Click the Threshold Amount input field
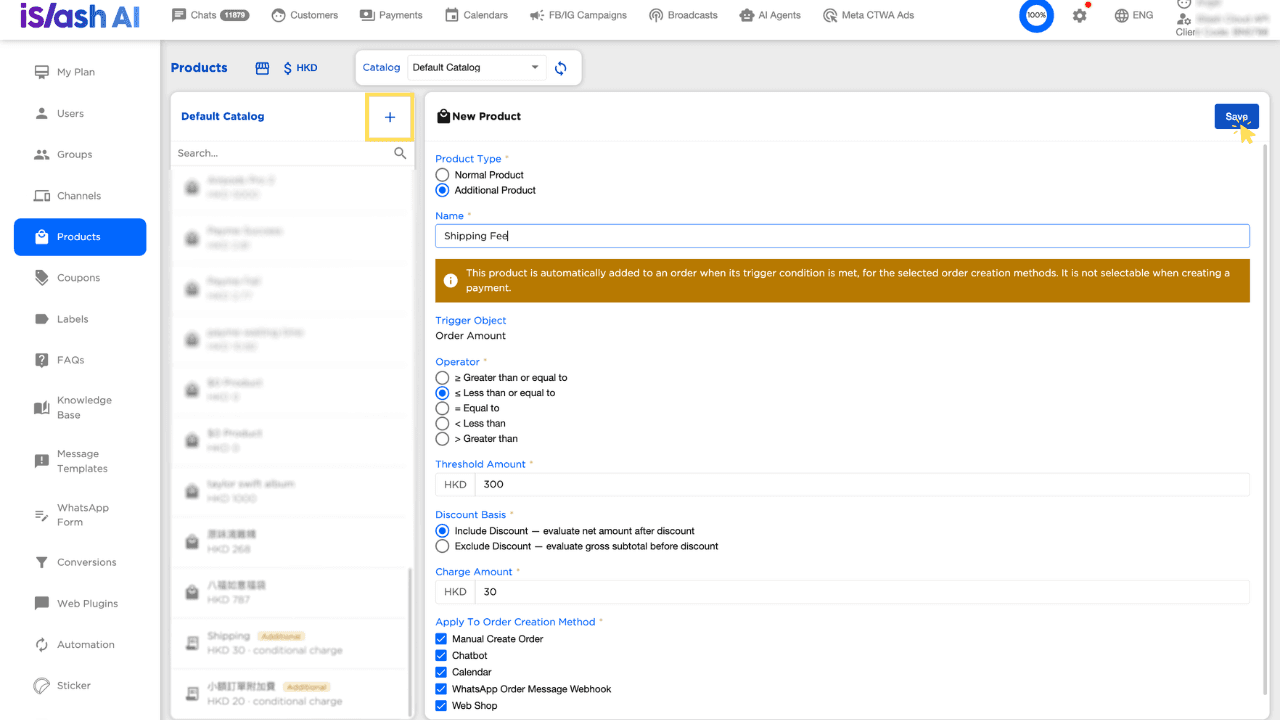This screenshot has width=1280, height=720. coord(862,484)
